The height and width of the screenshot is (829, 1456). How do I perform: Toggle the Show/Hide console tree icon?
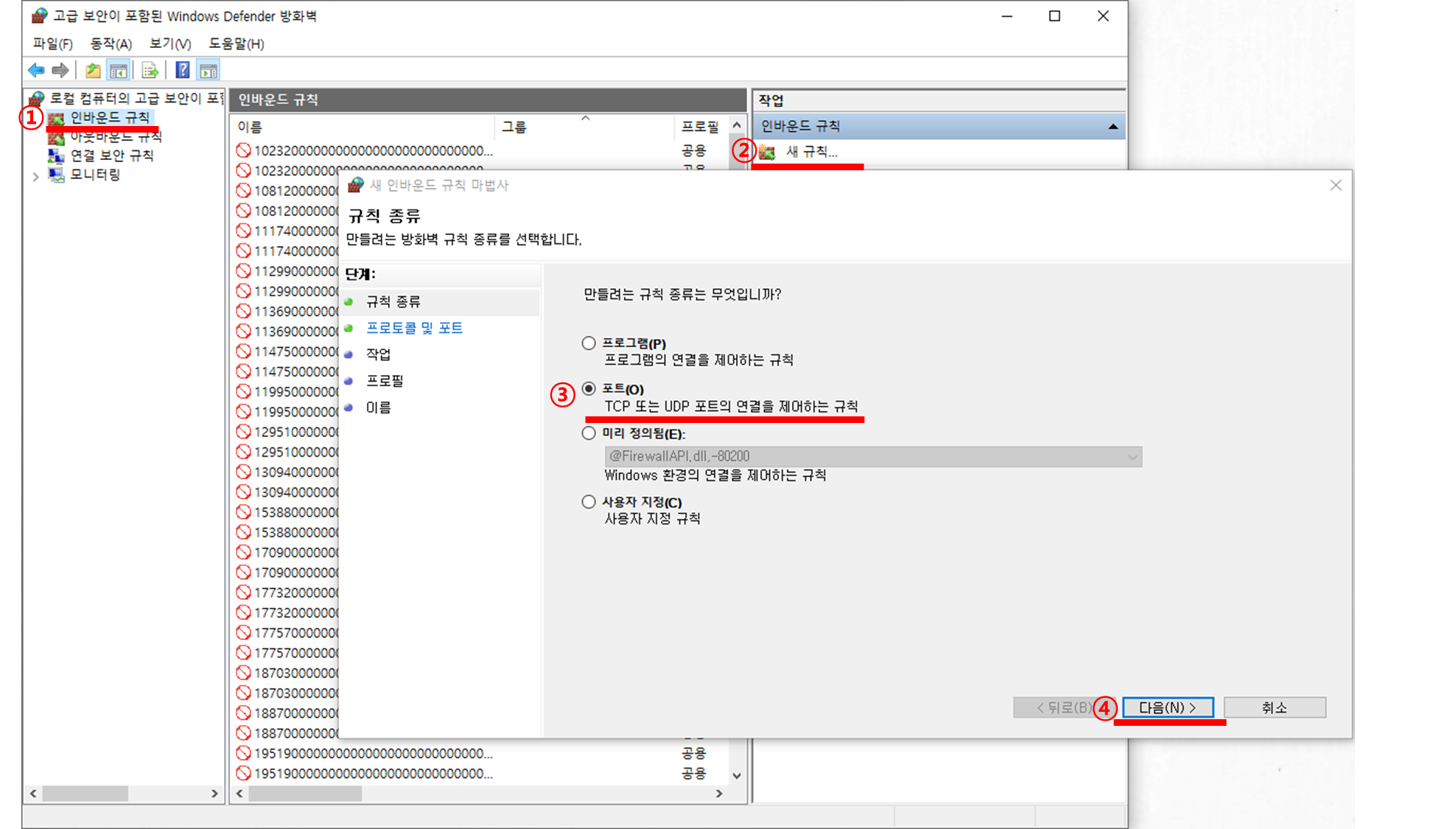(118, 71)
